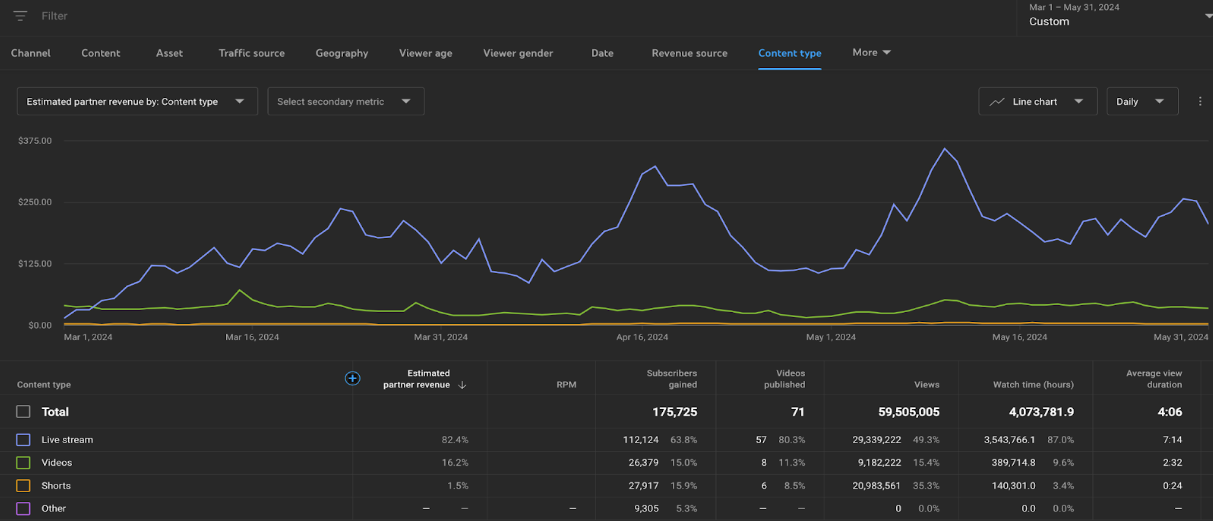The width and height of the screenshot is (1213, 521).
Task: Expand the Daily granularity dropdown
Action: pos(1141,101)
